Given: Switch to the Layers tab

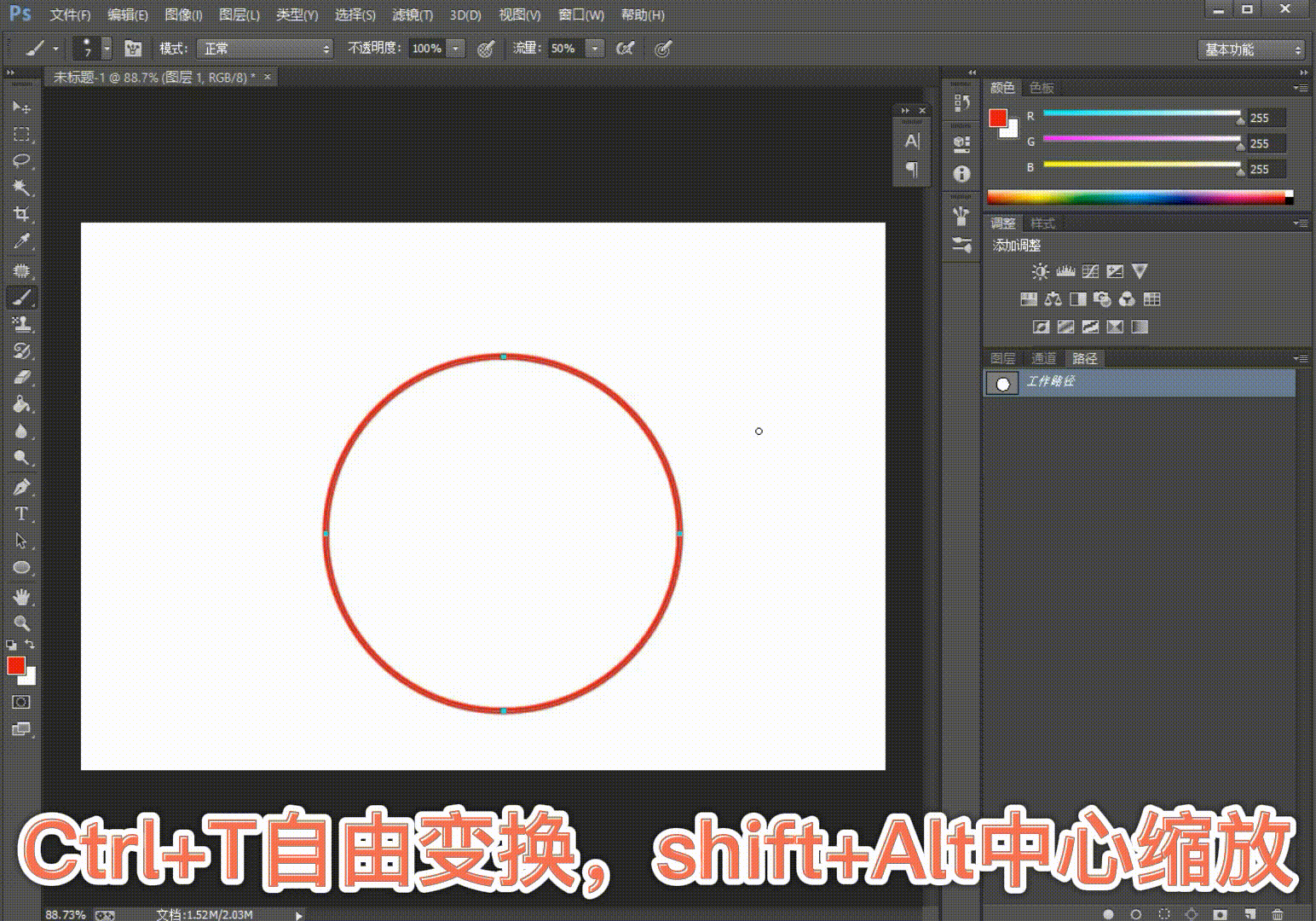Looking at the screenshot, I should pyautogui.click(x=1002, y=358).
